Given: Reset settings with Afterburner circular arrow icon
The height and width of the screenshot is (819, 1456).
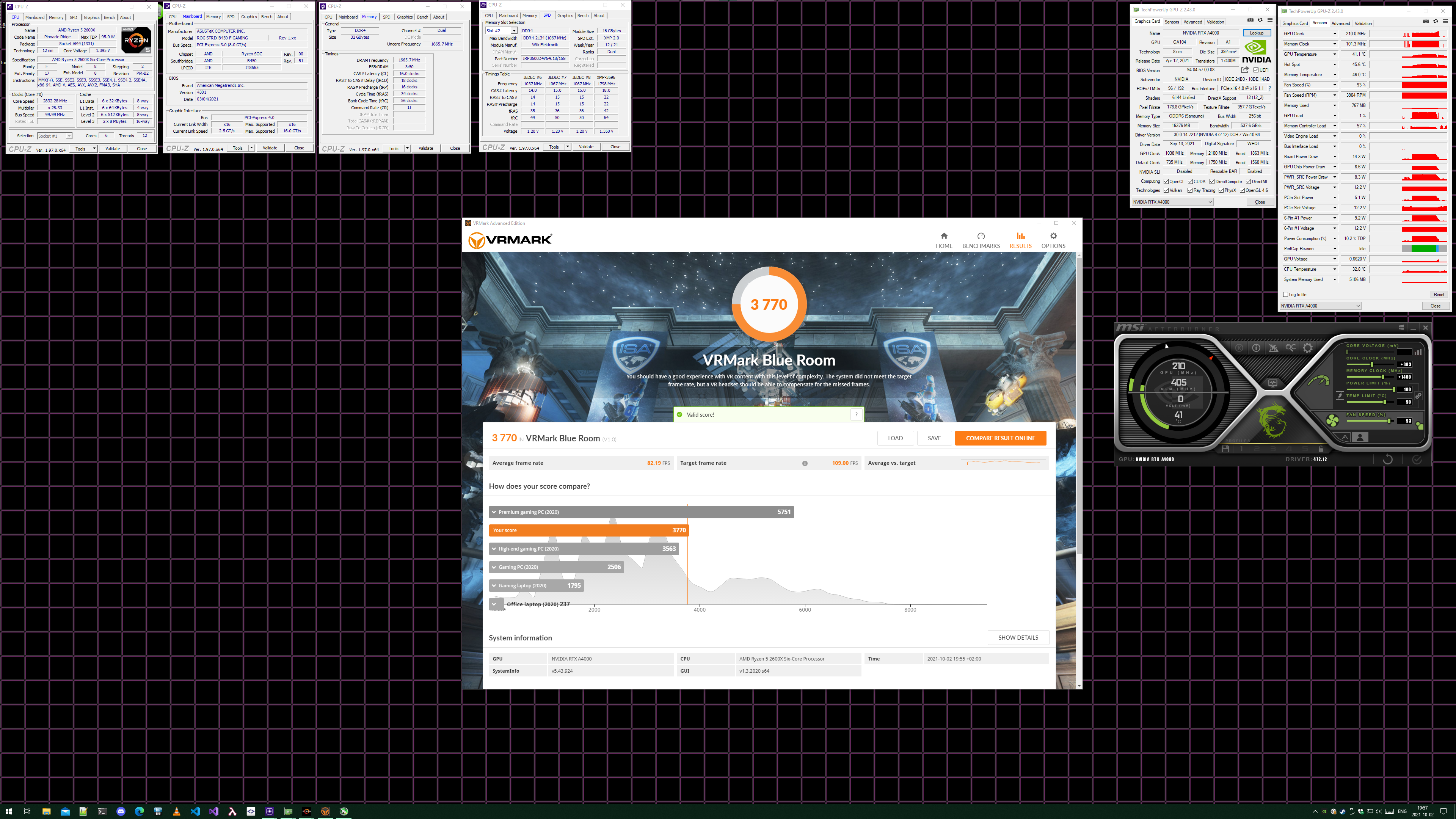Looking at the screenshot, I should tap(1387, 460).
